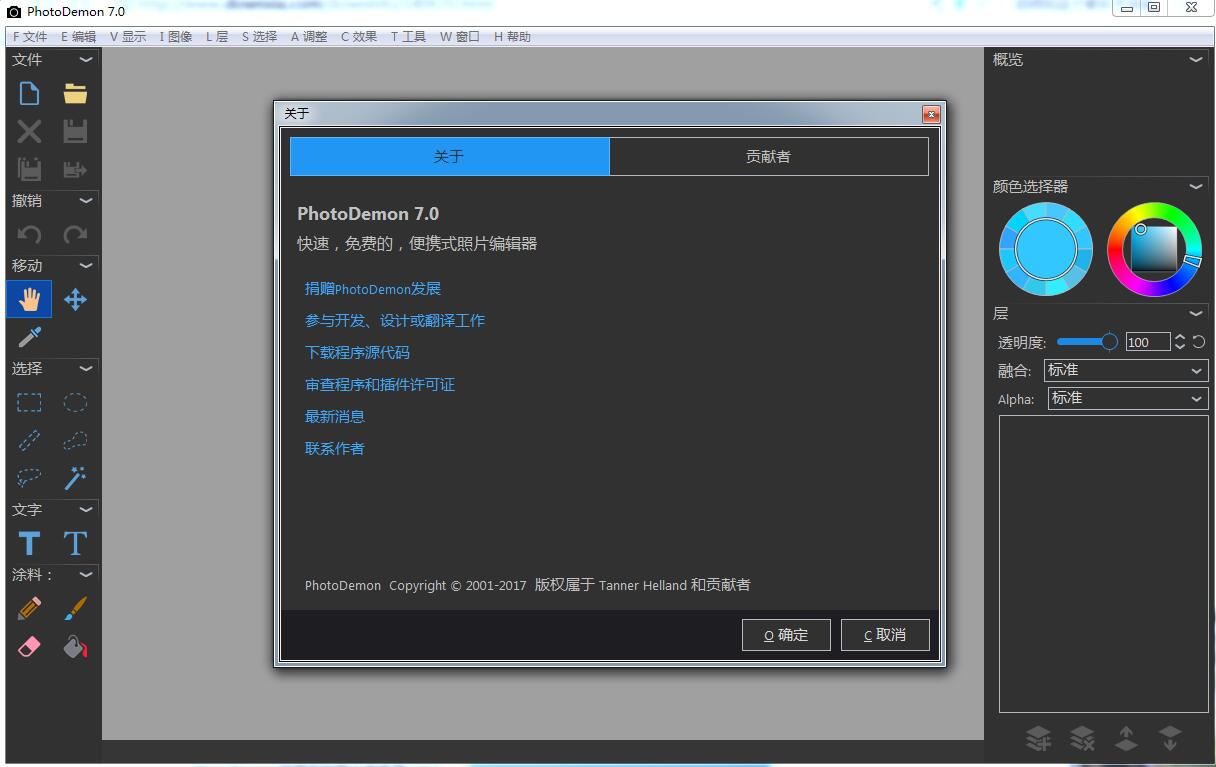Click the 透明度 opacity slider handle
The image size is (1216, 767).
pyautogui.click(x=1109, y=342)
